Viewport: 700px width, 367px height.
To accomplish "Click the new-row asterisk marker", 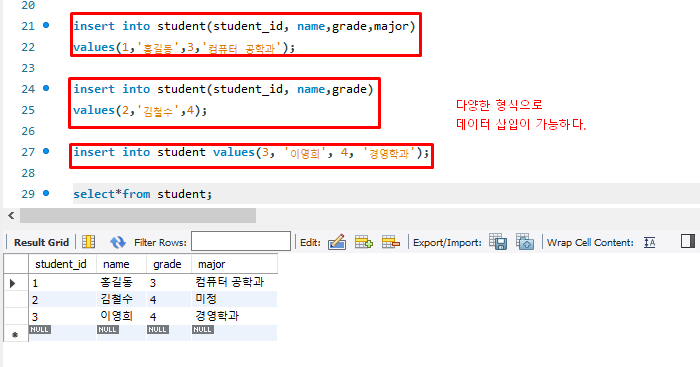I will pos(15,334).
